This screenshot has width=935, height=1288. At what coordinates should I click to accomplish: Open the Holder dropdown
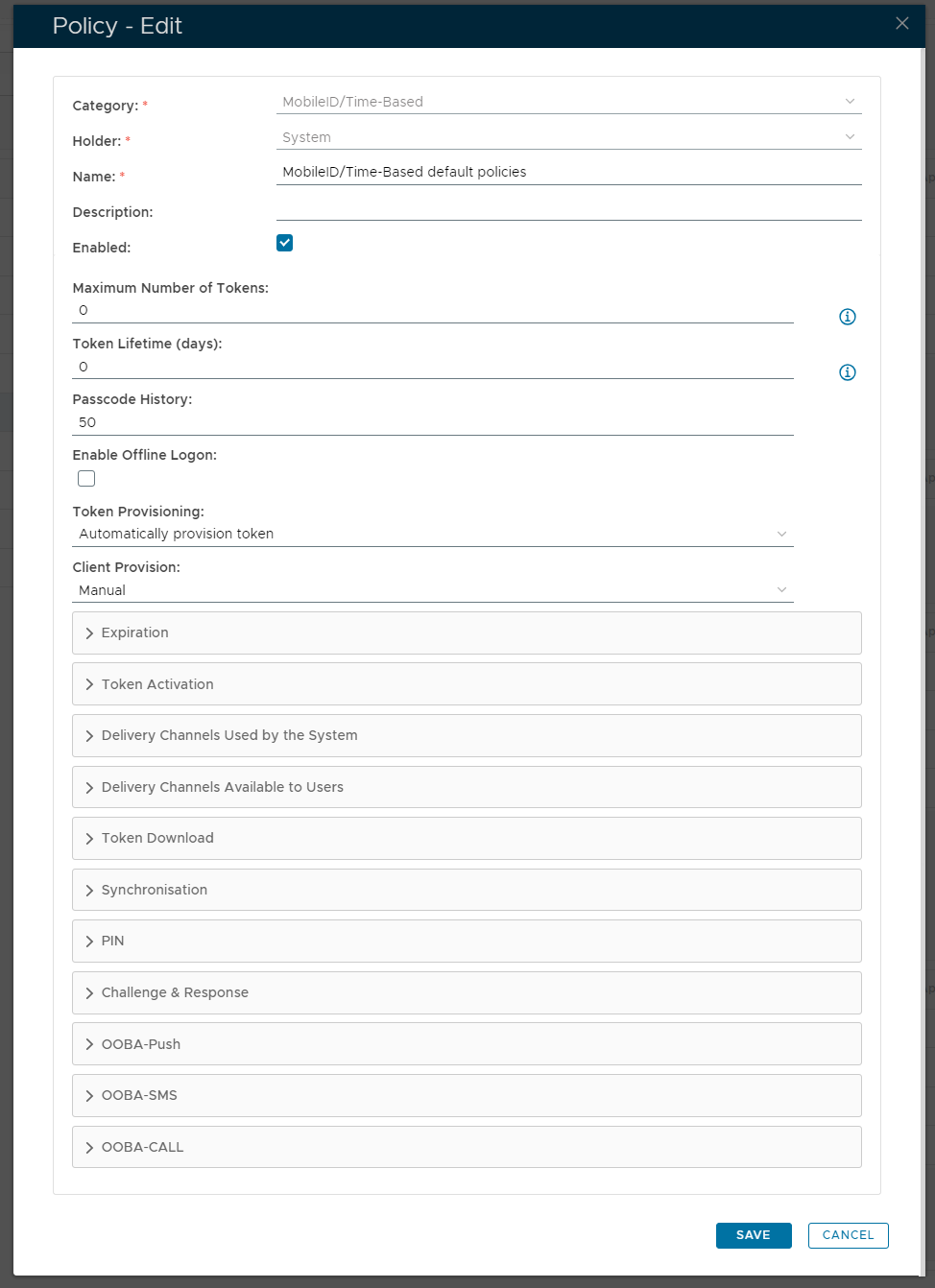tap(568, 137)
